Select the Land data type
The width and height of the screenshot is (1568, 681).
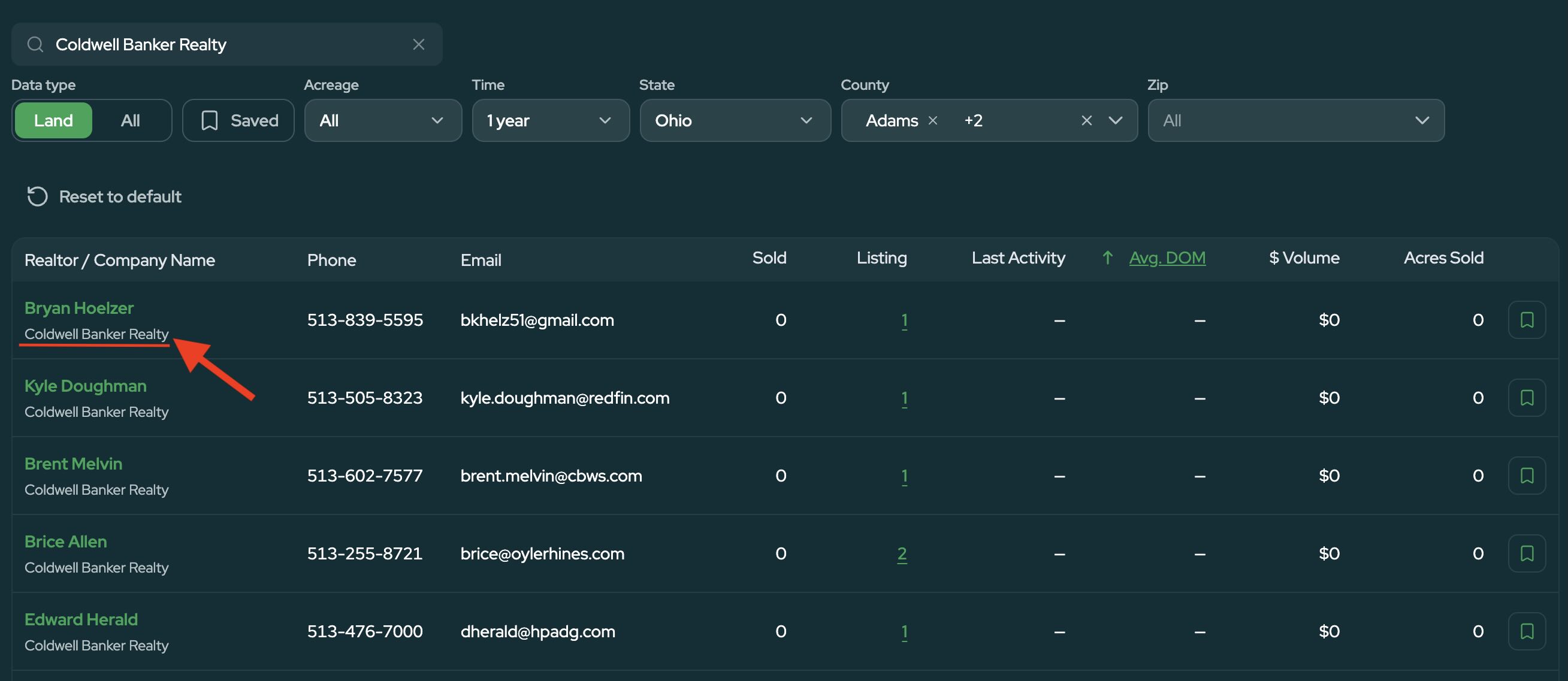53,120
